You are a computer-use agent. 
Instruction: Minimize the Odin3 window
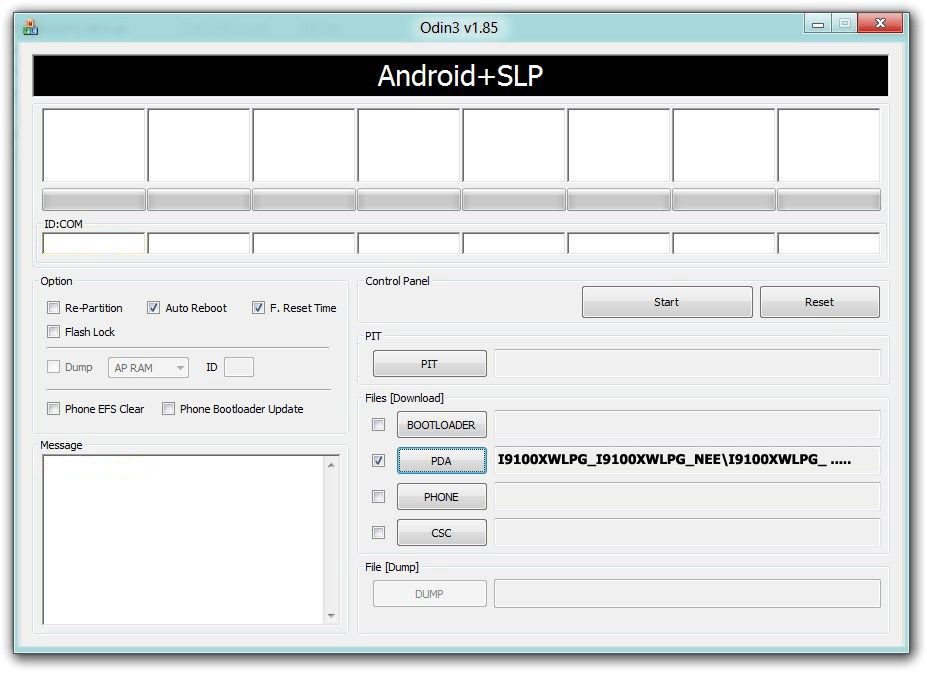(818, 24)
